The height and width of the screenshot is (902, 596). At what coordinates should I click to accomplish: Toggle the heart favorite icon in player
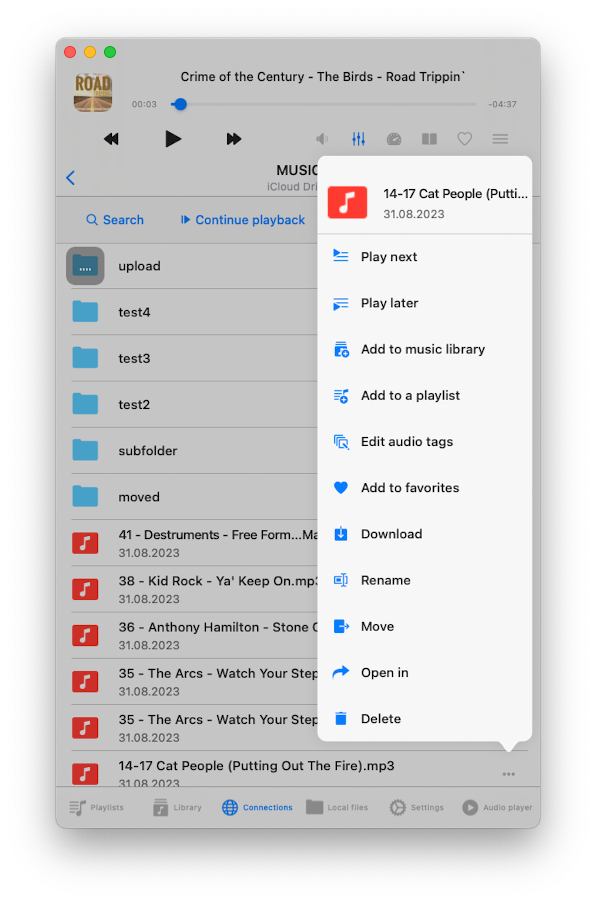click(x=464, y=139)
